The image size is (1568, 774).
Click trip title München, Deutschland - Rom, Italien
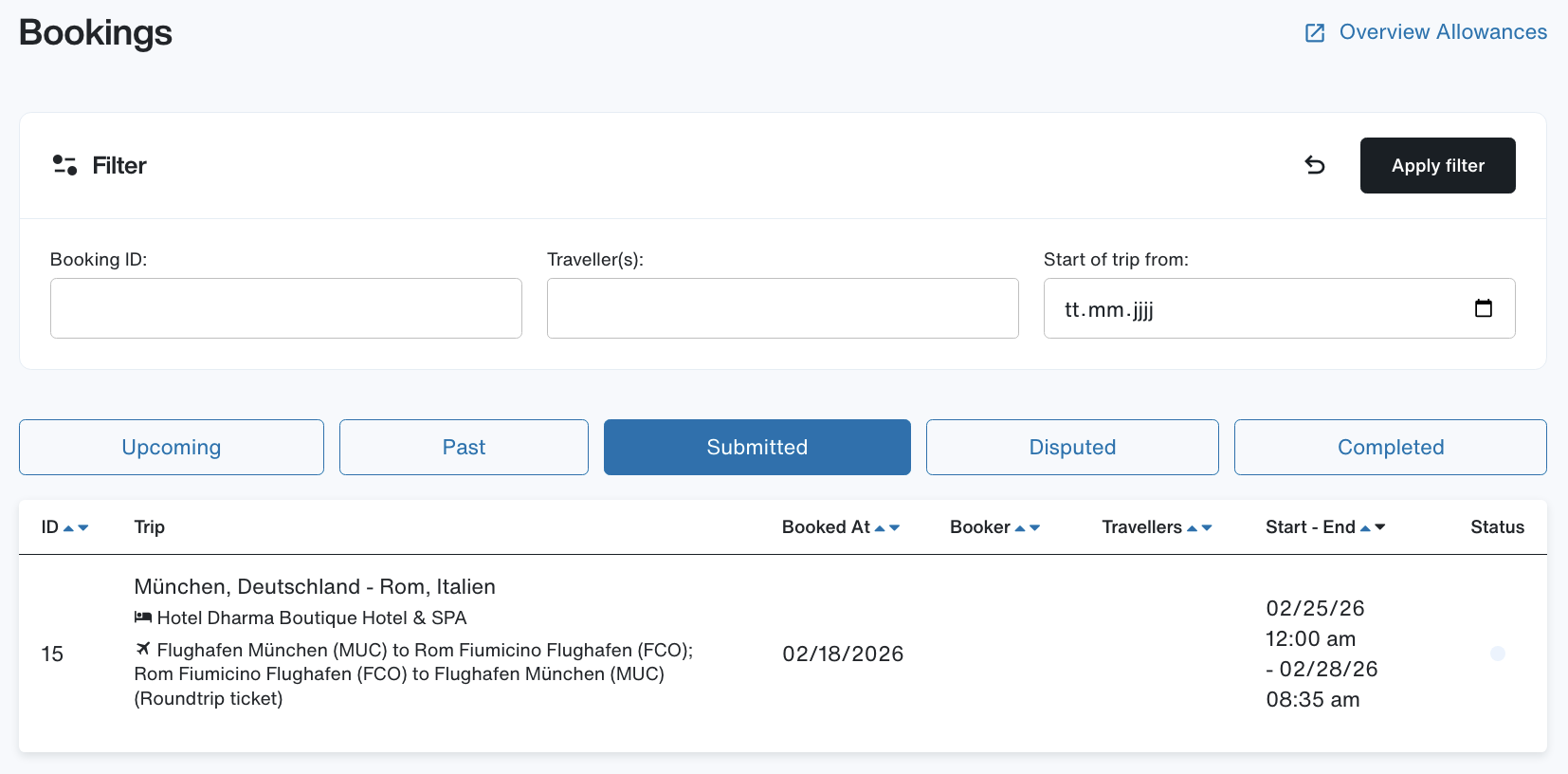[315, 587]
